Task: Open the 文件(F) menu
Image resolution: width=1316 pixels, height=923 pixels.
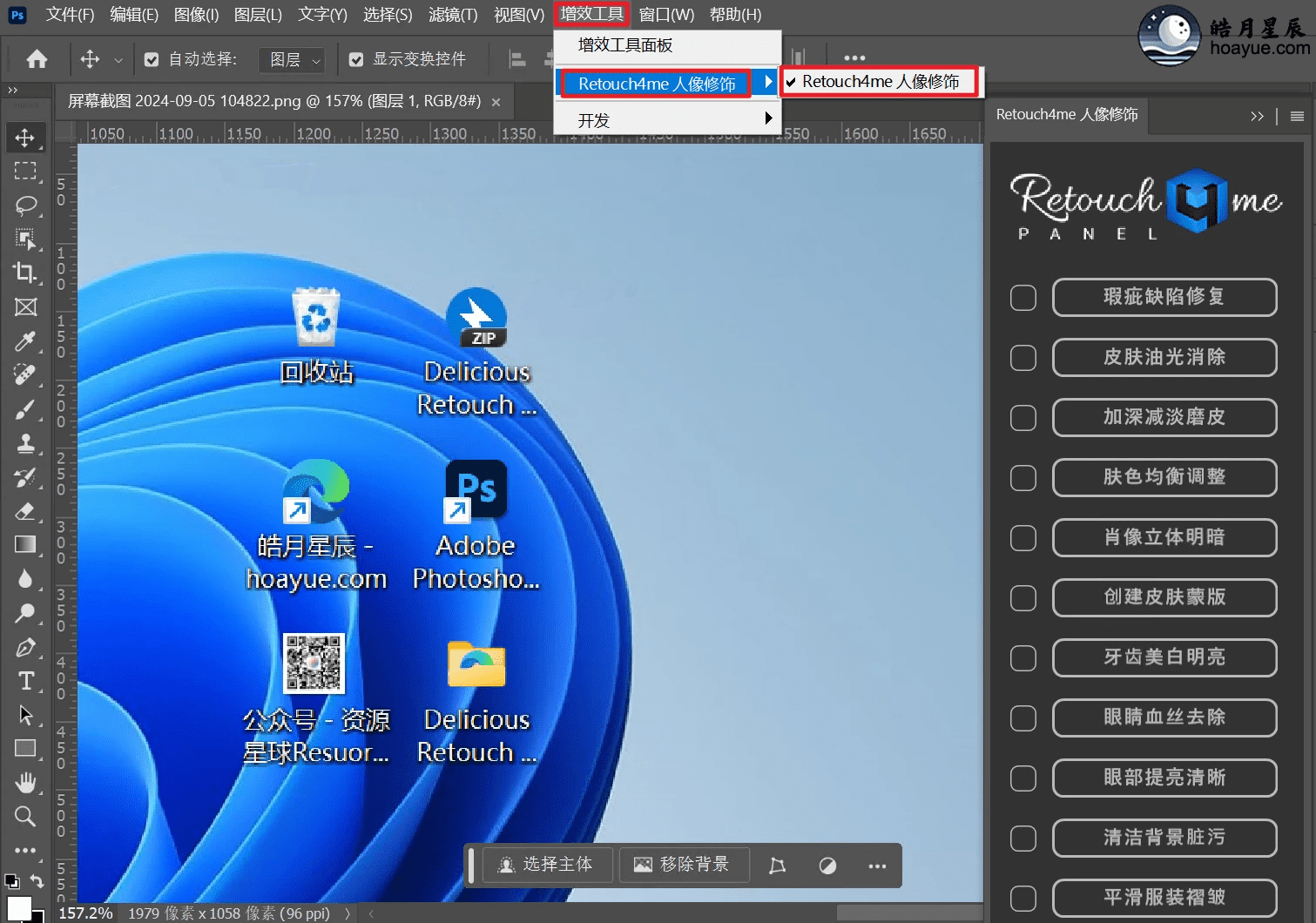Action: [70, 15]
